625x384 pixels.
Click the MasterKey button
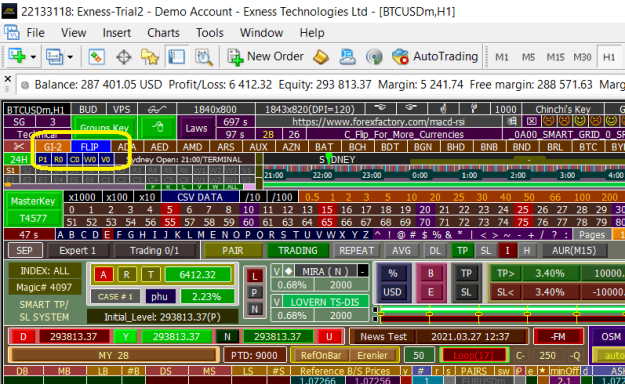click(33, 201)
